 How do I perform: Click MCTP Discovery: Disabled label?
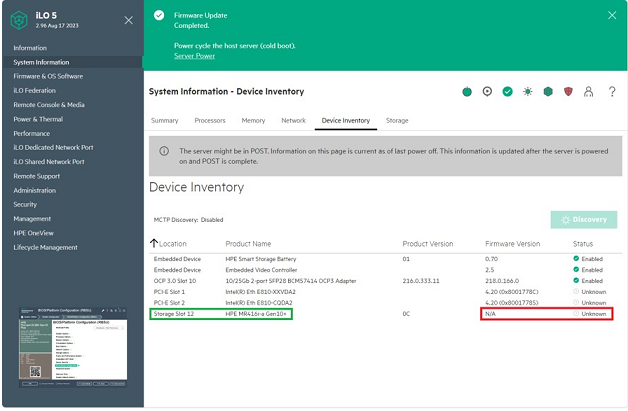tap(188, 220)
